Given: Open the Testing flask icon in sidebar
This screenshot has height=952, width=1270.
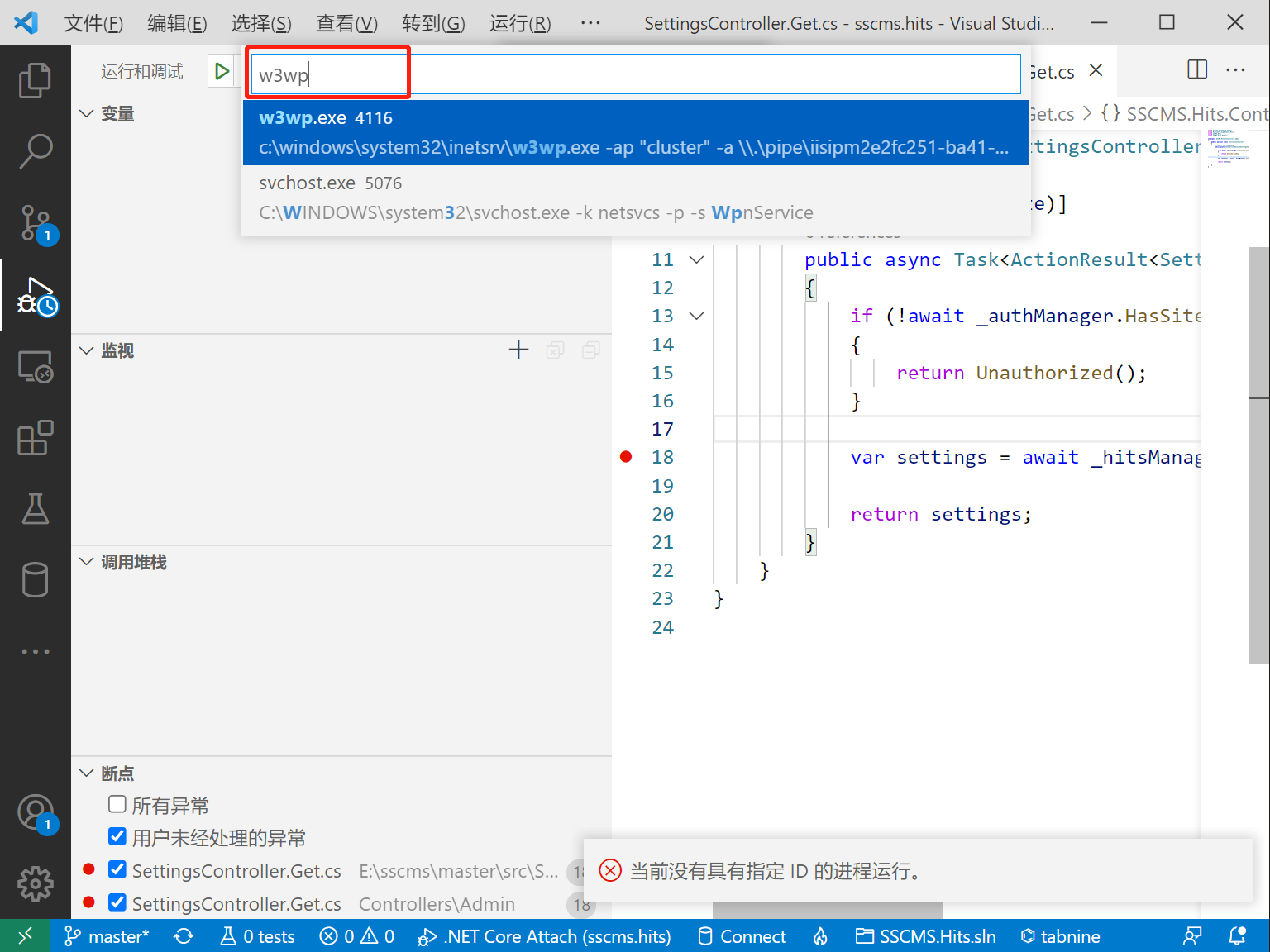Looking at the screenshot, I should click(35, 509).
